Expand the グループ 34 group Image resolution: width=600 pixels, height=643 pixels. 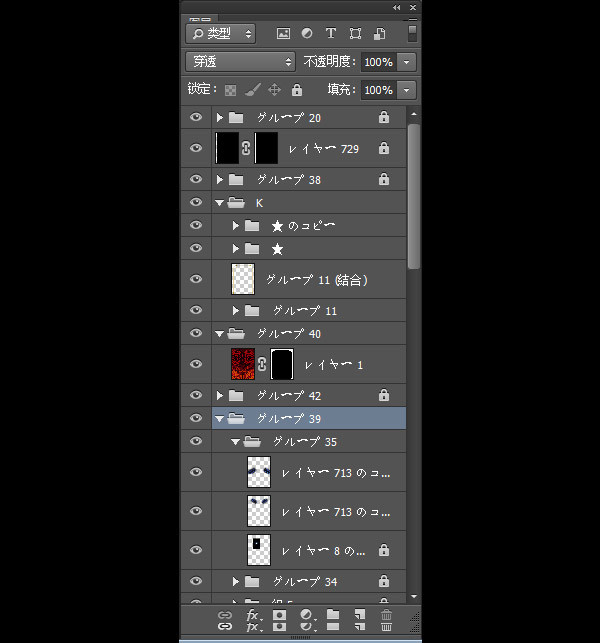pos(235,581)
